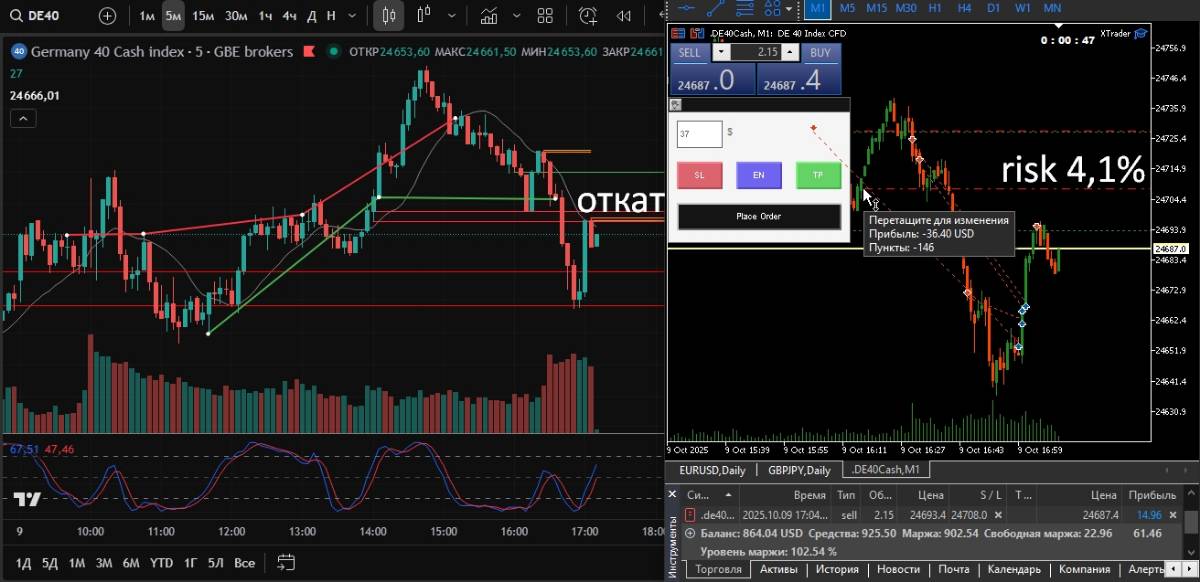Toggle the TP green button
The height and width of the screenshot is (582, 1200).
click(x=818, y=175)
